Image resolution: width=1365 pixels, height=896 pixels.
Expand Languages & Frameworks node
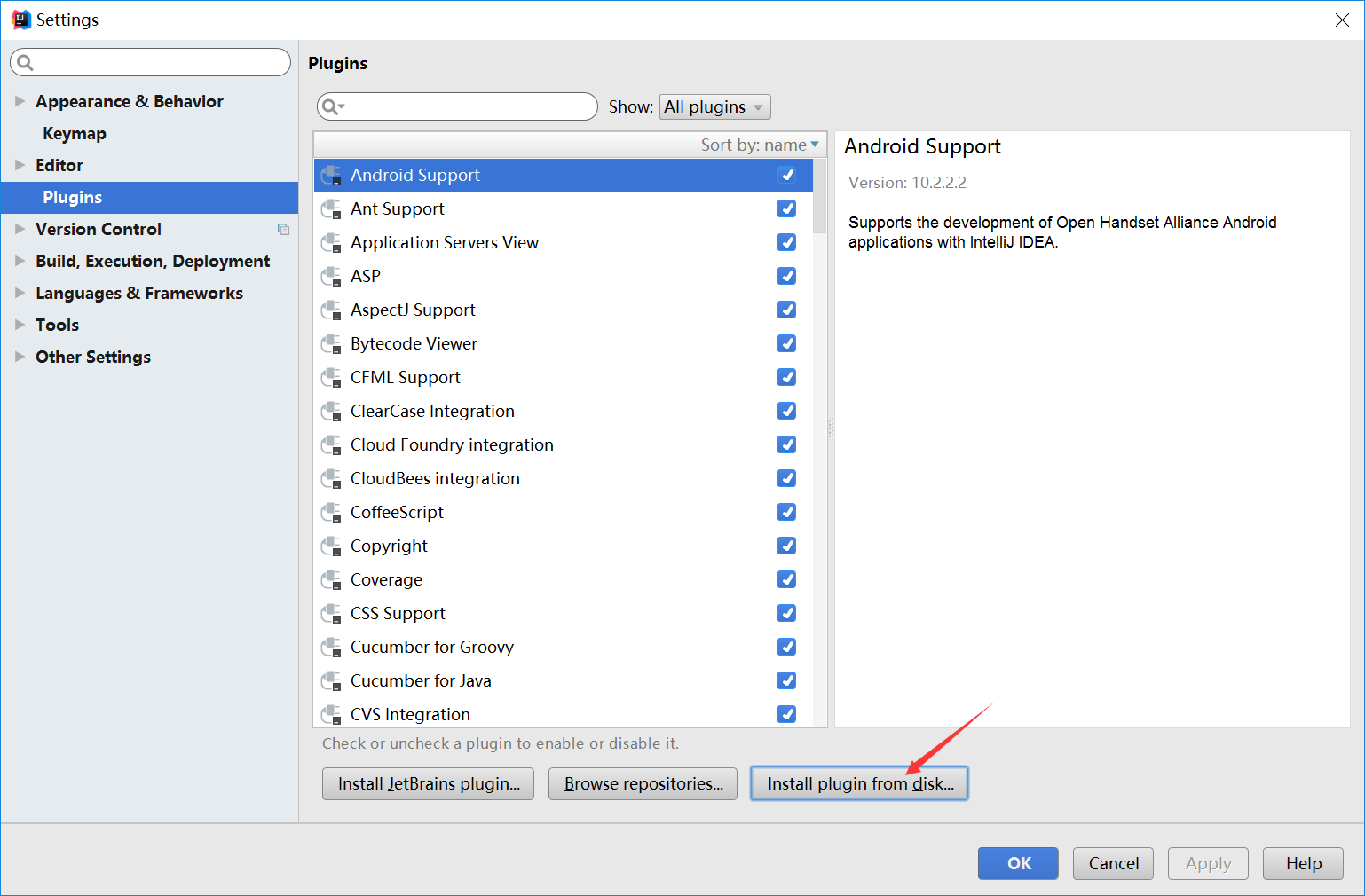pos(20,293)
